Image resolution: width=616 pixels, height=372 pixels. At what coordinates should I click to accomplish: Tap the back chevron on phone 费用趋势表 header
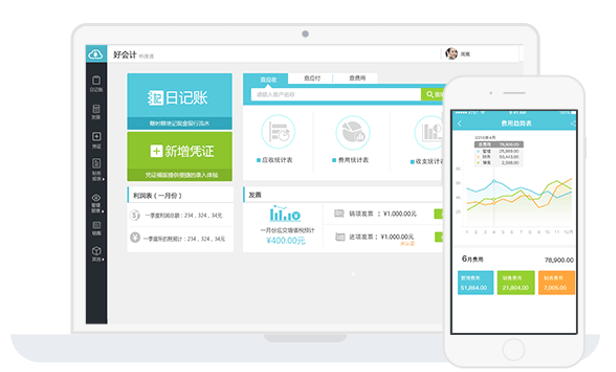[460, 124]
